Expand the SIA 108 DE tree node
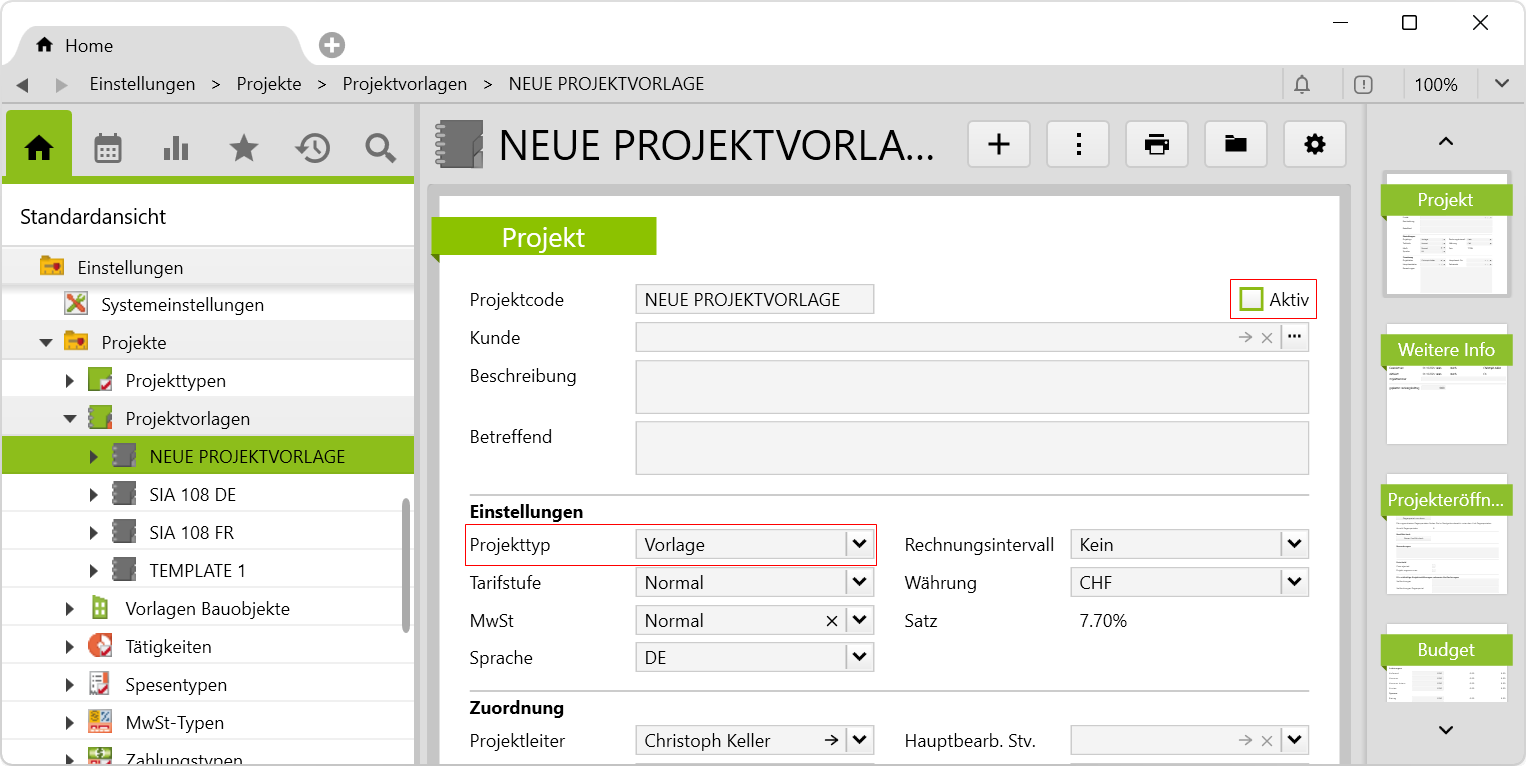This screenshot has height=766, width=1526. (x=94, y=495)
